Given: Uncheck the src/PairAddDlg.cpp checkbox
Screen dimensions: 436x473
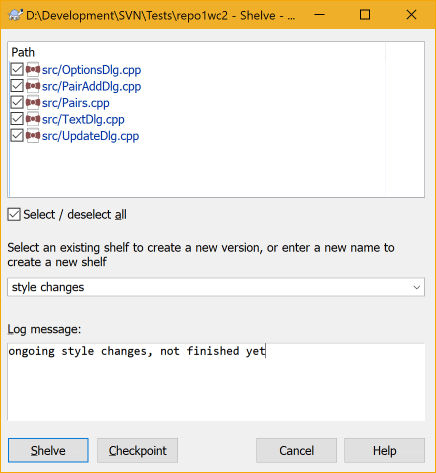Looking at the screenshot, I should tap(17, 86).
